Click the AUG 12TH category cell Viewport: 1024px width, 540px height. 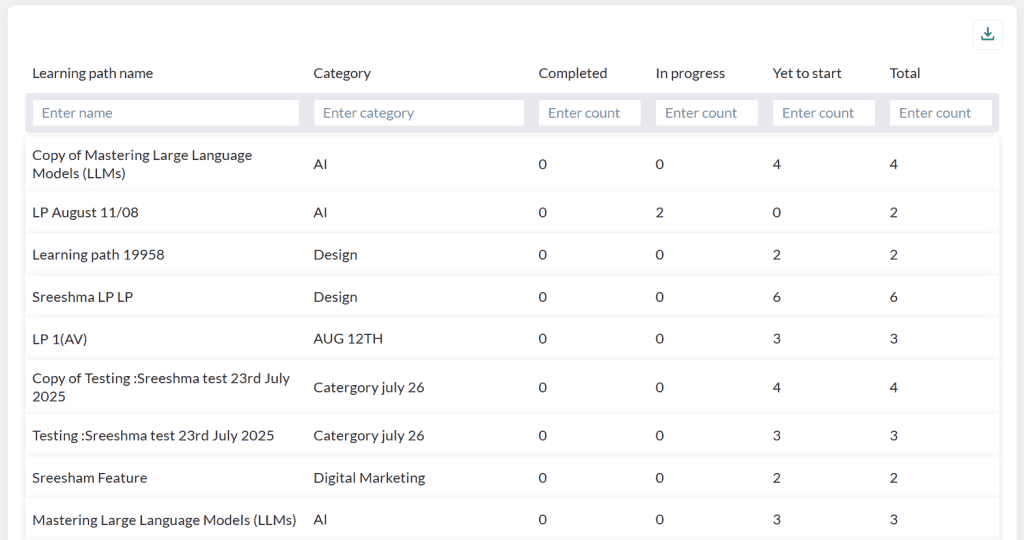tap(348, 339)
